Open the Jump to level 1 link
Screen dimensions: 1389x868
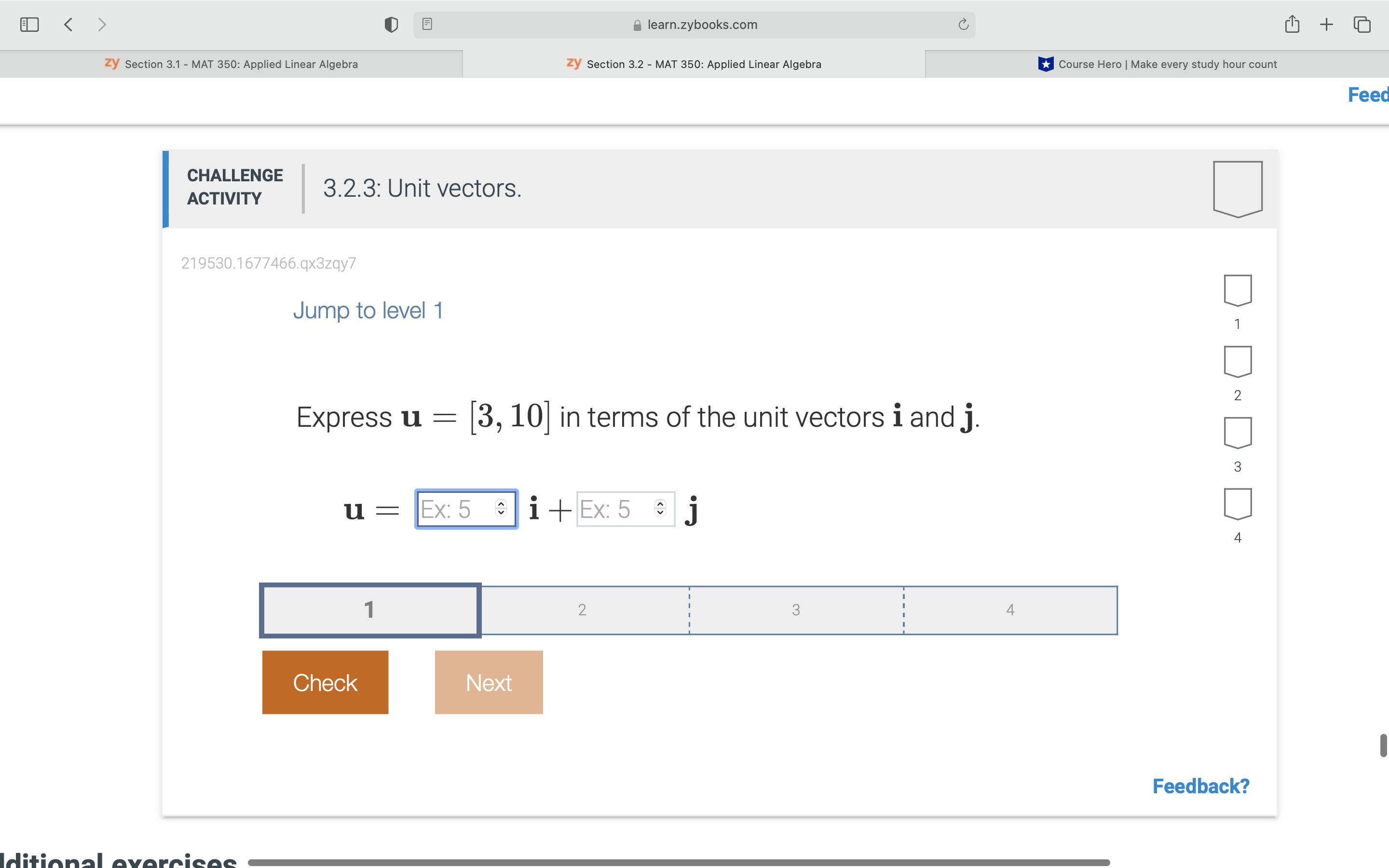click(x=368, y=311)
